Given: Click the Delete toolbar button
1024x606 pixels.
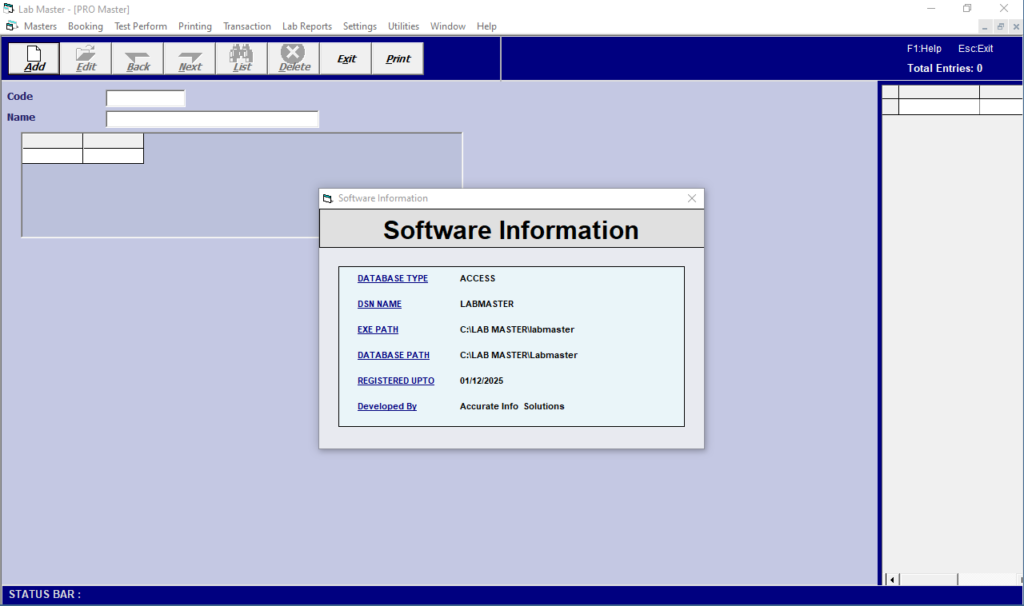Looking at the screenshot, I should (294, 59).
